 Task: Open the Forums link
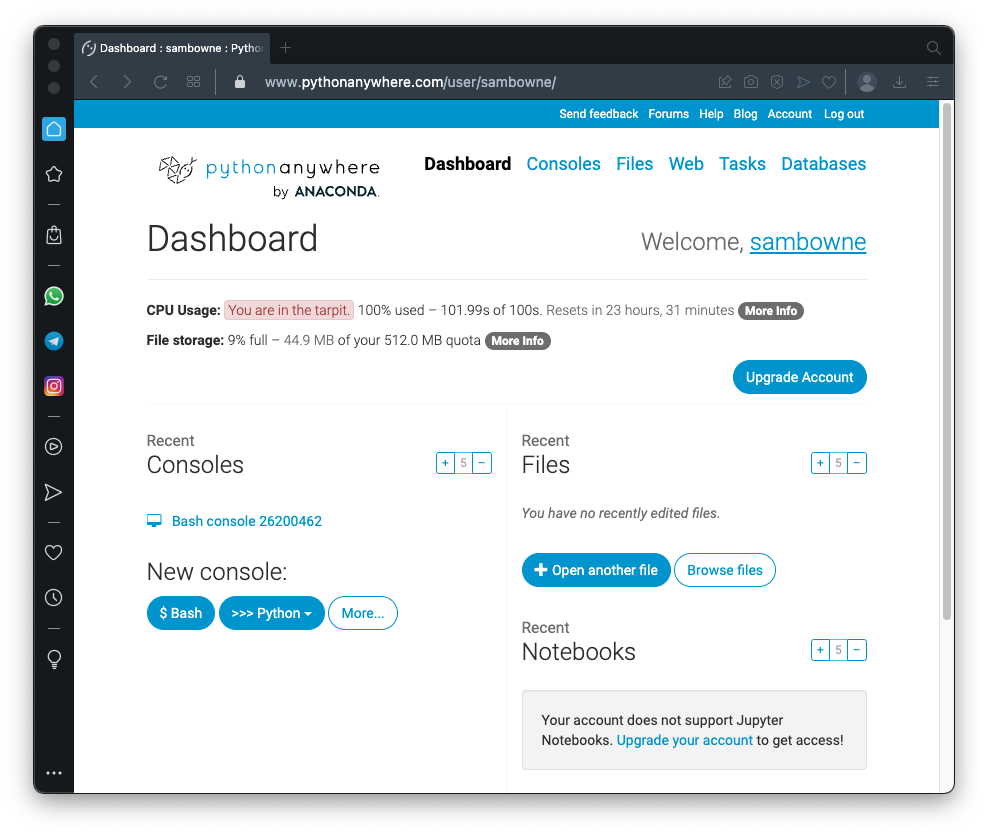[x=669, y=114]
